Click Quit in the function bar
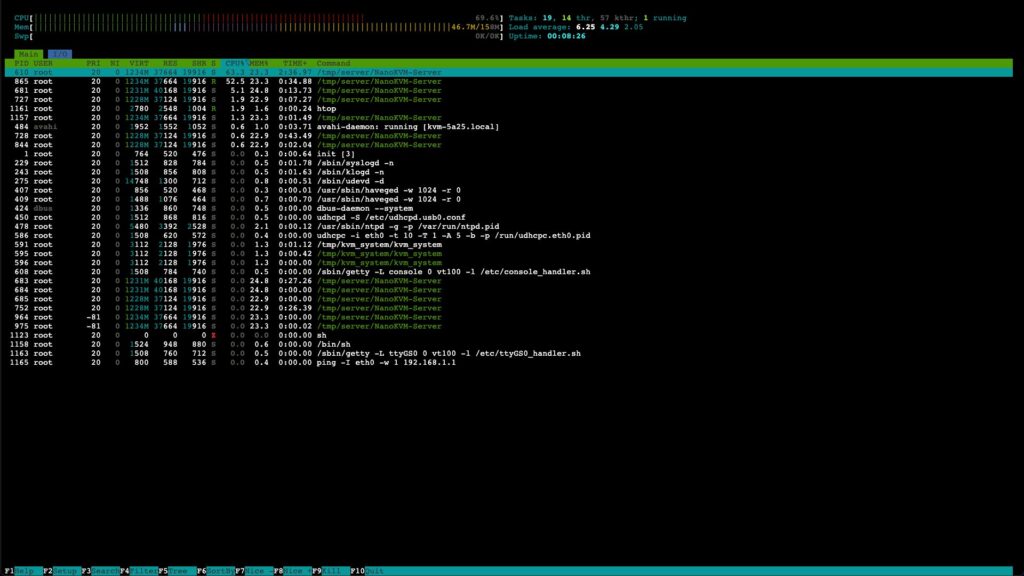The width and height of the screenshot is (1024, 576). [x=369, y=571]
